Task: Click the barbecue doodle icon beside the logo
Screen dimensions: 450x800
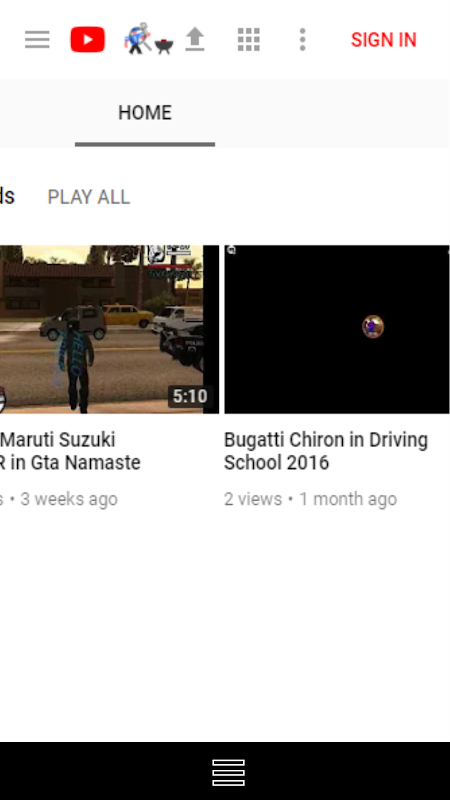Action: click(148, 39)
